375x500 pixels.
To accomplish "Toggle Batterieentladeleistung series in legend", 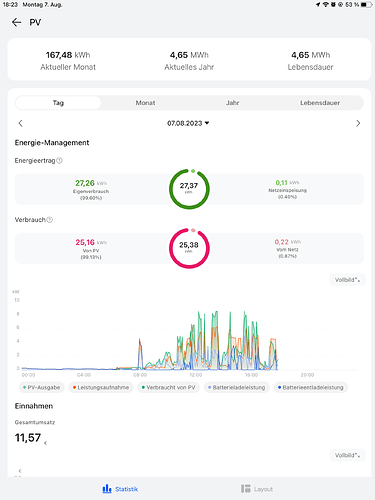I will click(x=311, y=387).
